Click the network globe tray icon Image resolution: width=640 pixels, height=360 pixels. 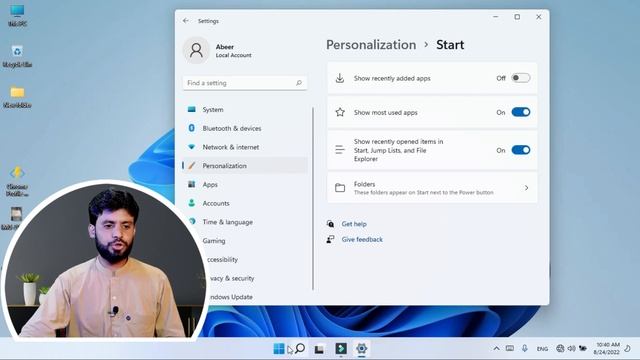click(x=560, y=349)
